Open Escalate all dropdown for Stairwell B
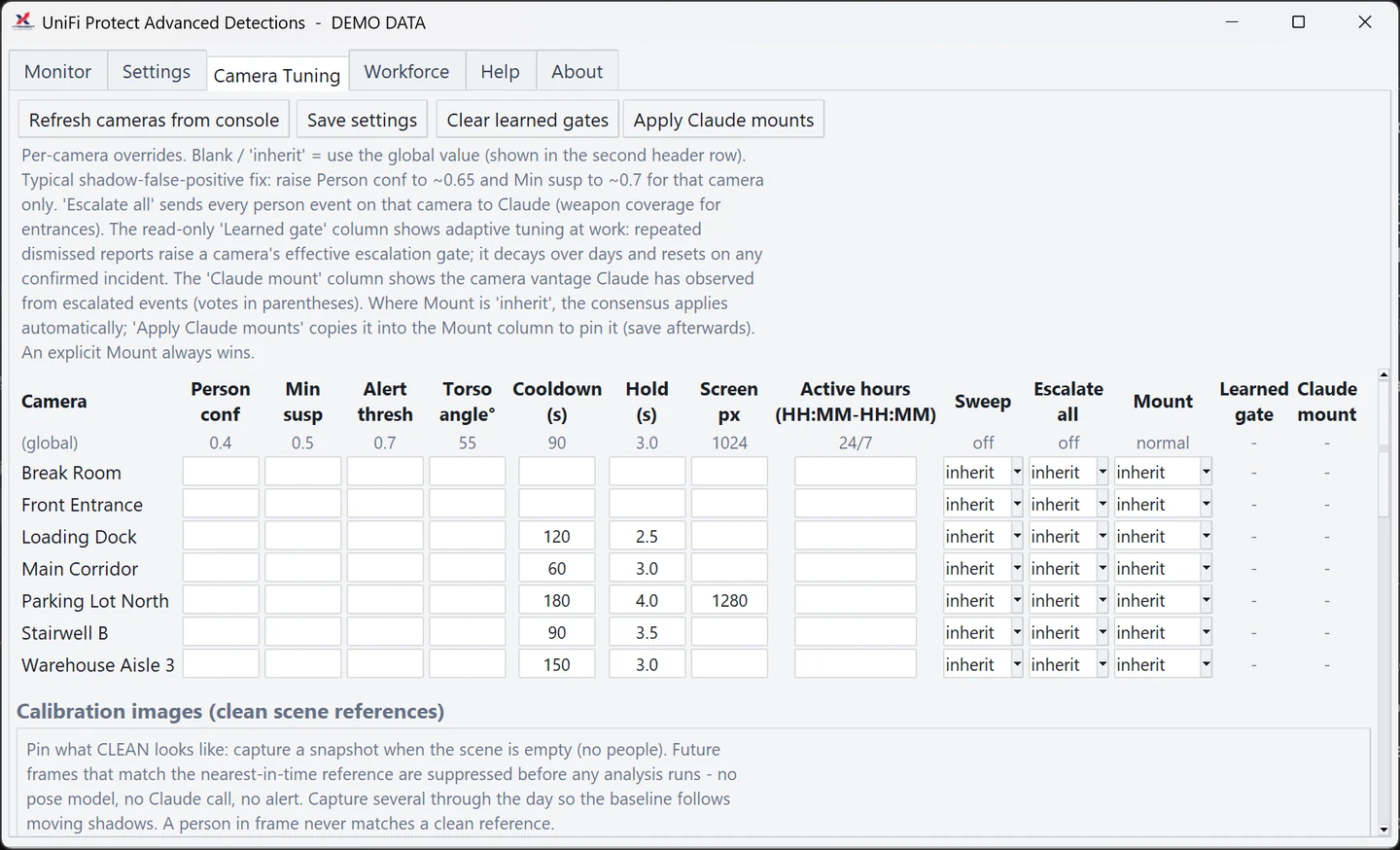Screen dimensions: 1400x850 pos(1068,633)
